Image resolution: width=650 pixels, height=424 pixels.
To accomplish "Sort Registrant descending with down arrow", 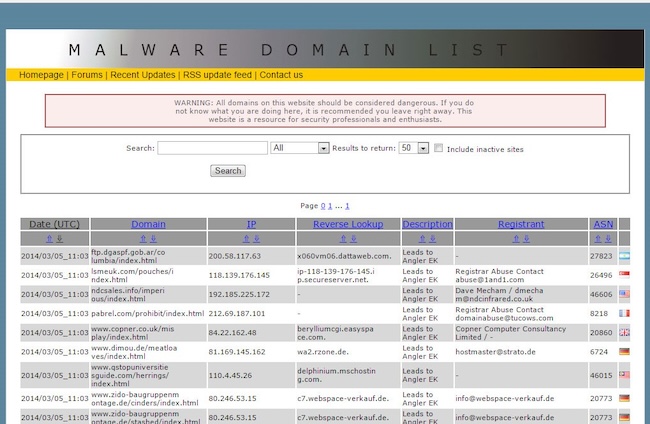I will [526, 239].
